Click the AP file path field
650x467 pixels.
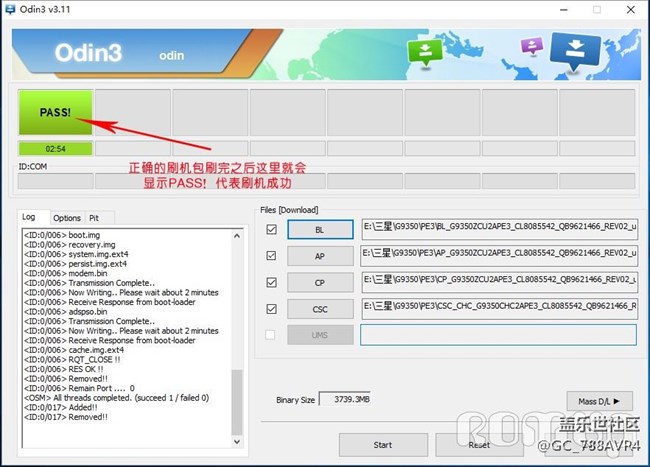tap(498, 255)
